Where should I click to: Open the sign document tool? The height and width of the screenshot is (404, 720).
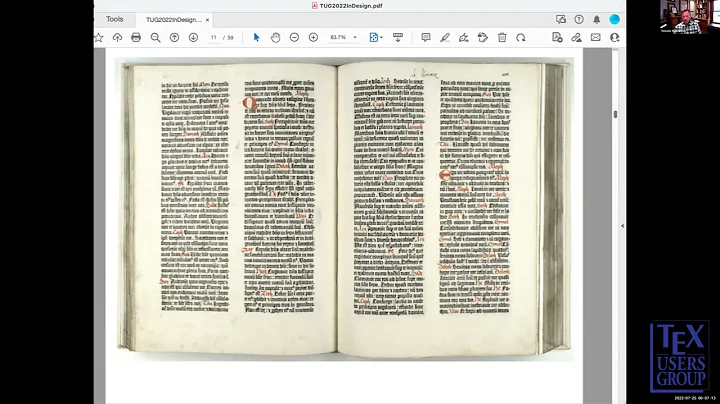pyautogui.click(x=464, y=38)
